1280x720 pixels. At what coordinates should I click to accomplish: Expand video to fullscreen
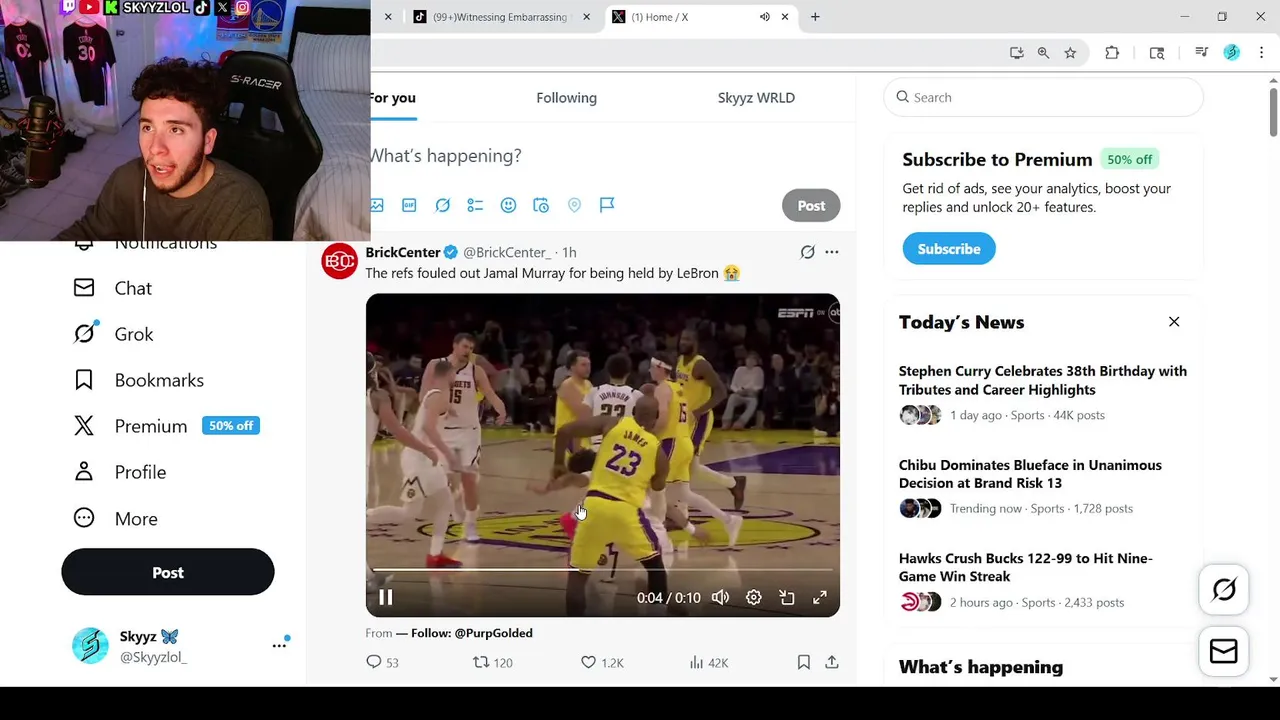point(820,598)
